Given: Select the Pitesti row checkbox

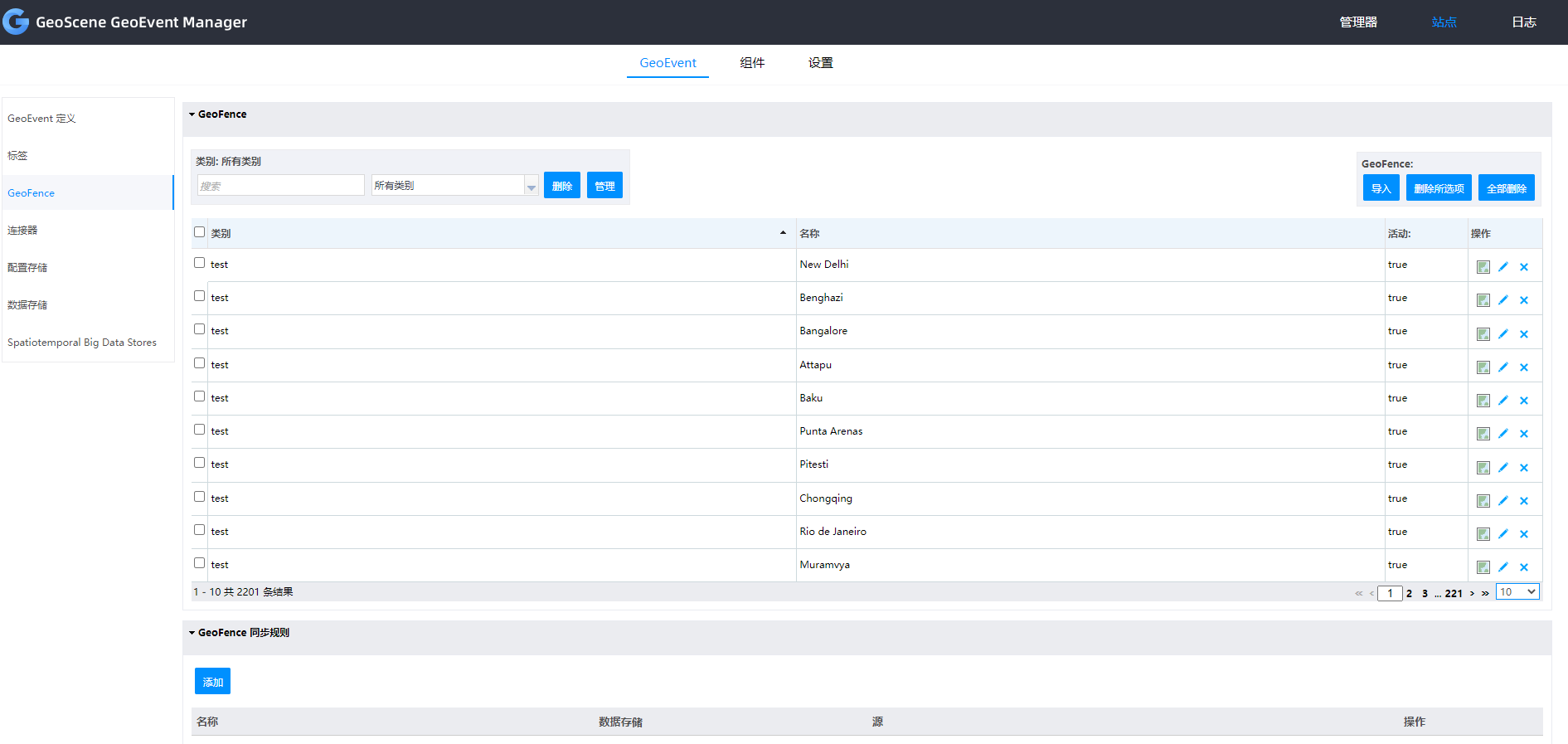Looking at the screenshot, I should pos(200,463).
